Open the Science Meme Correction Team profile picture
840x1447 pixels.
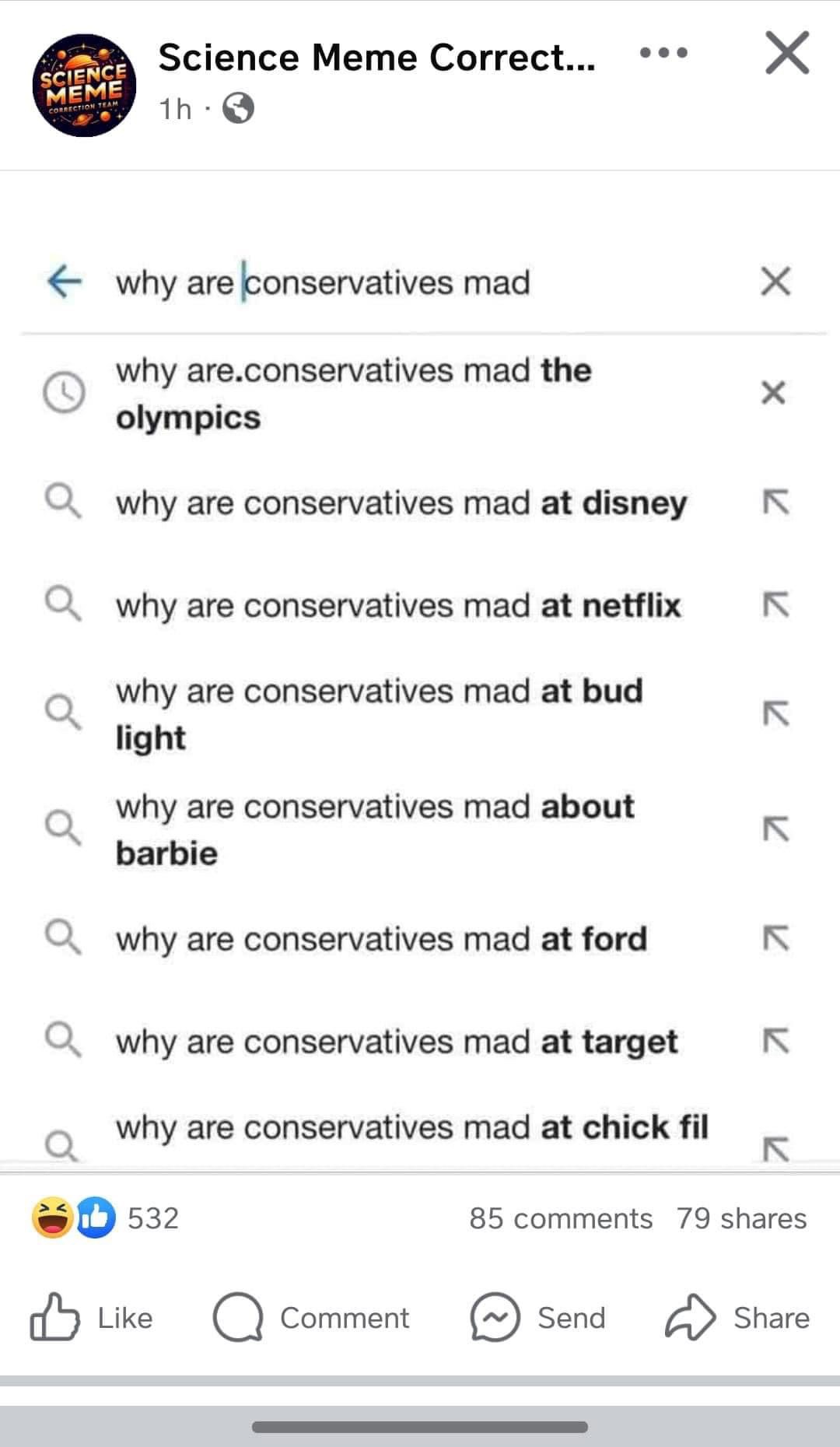point(84,86)
